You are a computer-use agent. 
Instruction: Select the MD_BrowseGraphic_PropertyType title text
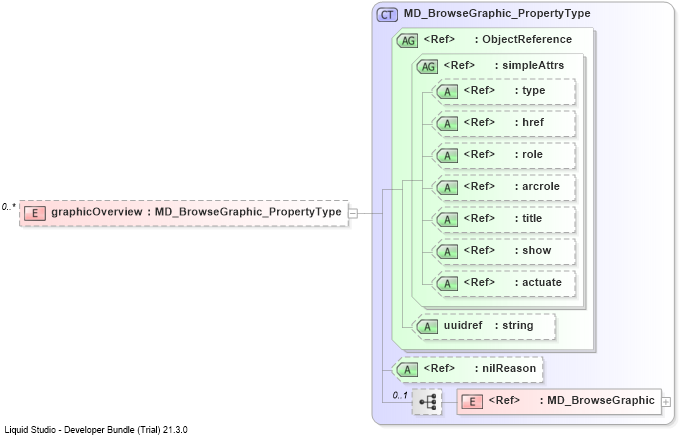point(497,13)
